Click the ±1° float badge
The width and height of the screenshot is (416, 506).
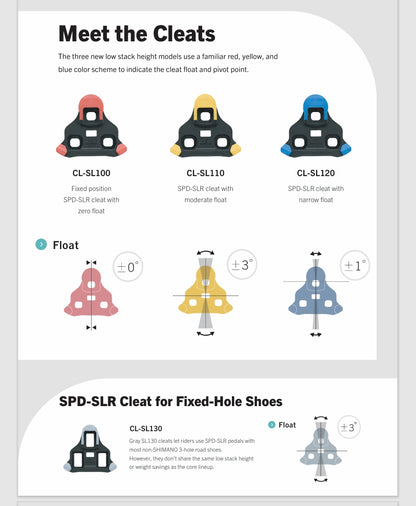tap(355, 265)
